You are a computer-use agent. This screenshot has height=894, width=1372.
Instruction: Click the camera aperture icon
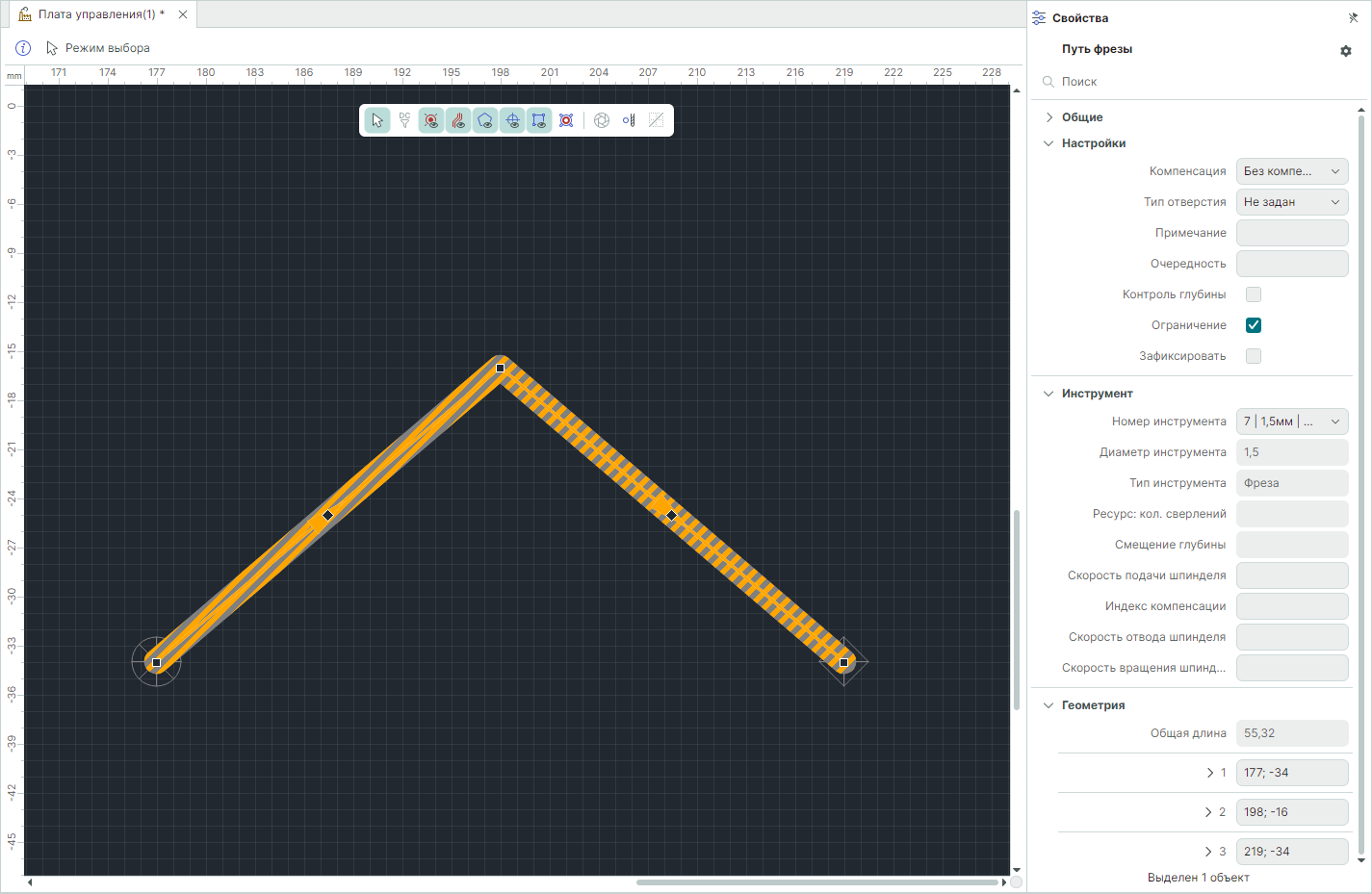pos(602,120)
